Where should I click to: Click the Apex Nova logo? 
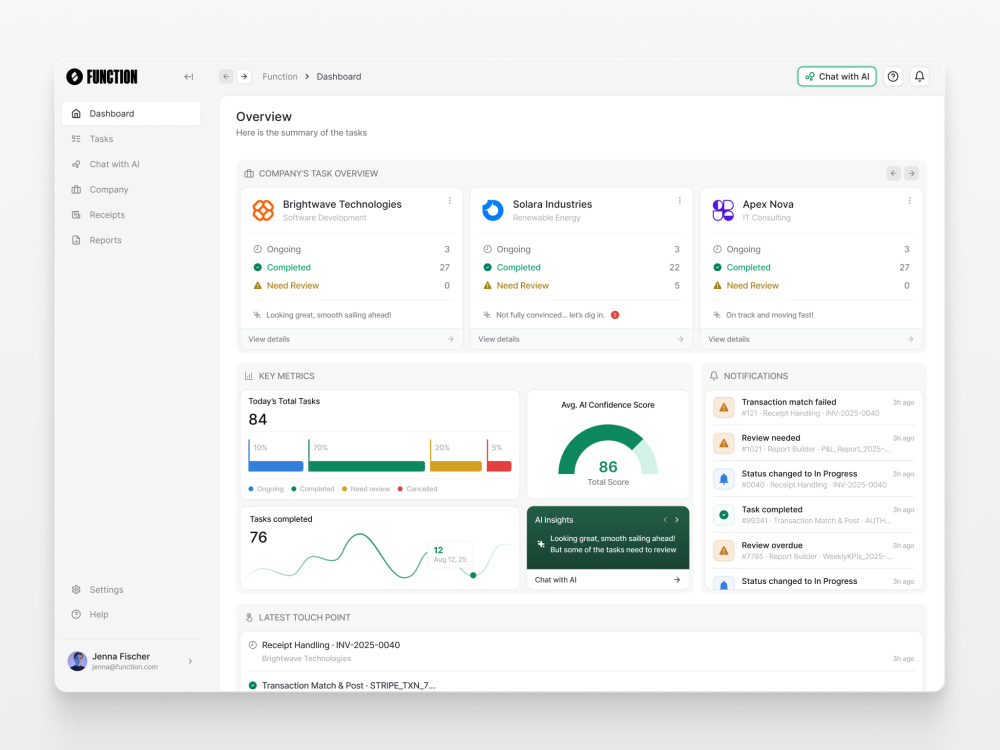click(723, 210)
